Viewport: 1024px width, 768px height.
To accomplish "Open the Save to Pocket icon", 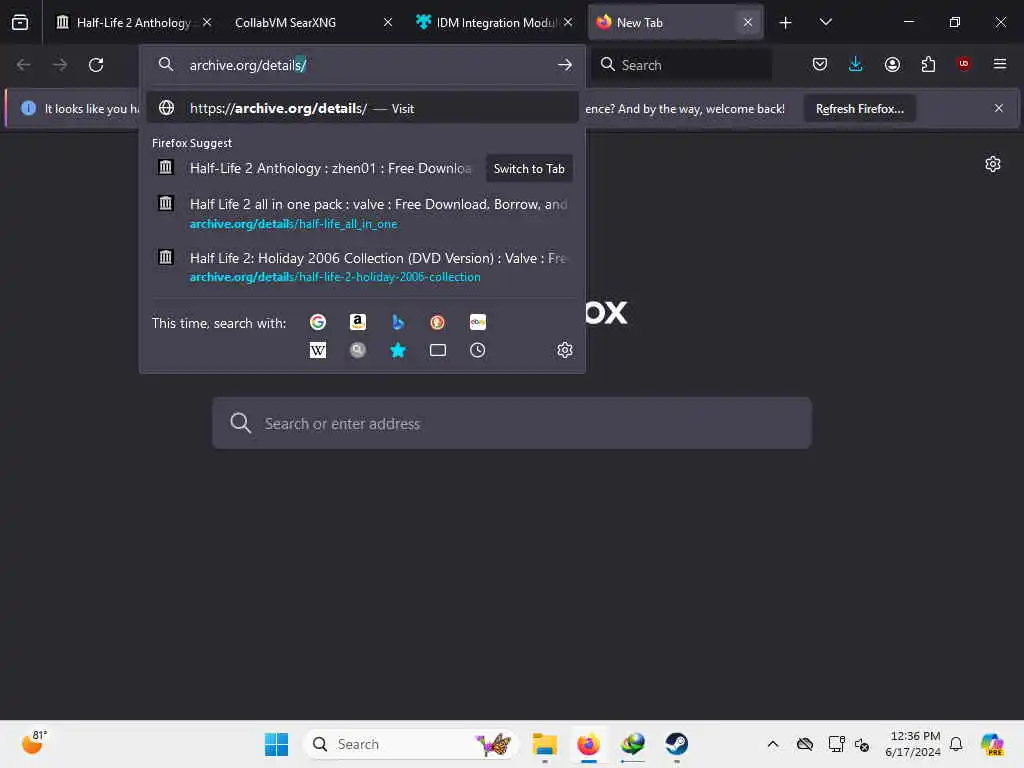I will [820, 64].
